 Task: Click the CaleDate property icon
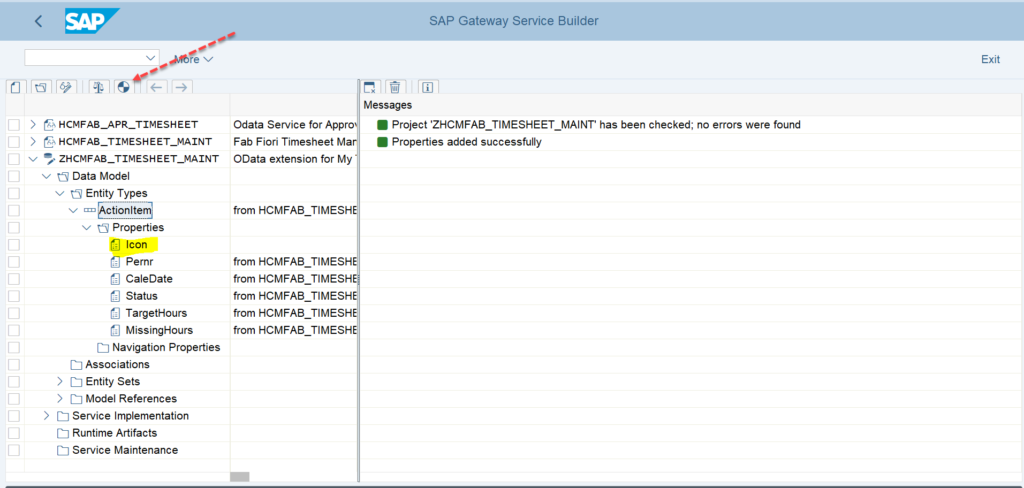click(x=115, y=279)
